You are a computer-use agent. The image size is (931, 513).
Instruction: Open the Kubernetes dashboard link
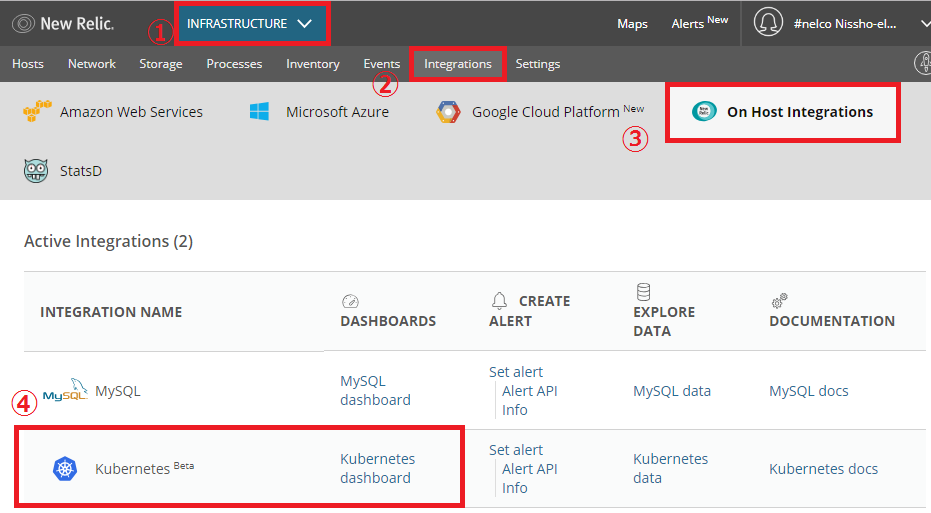377,468
